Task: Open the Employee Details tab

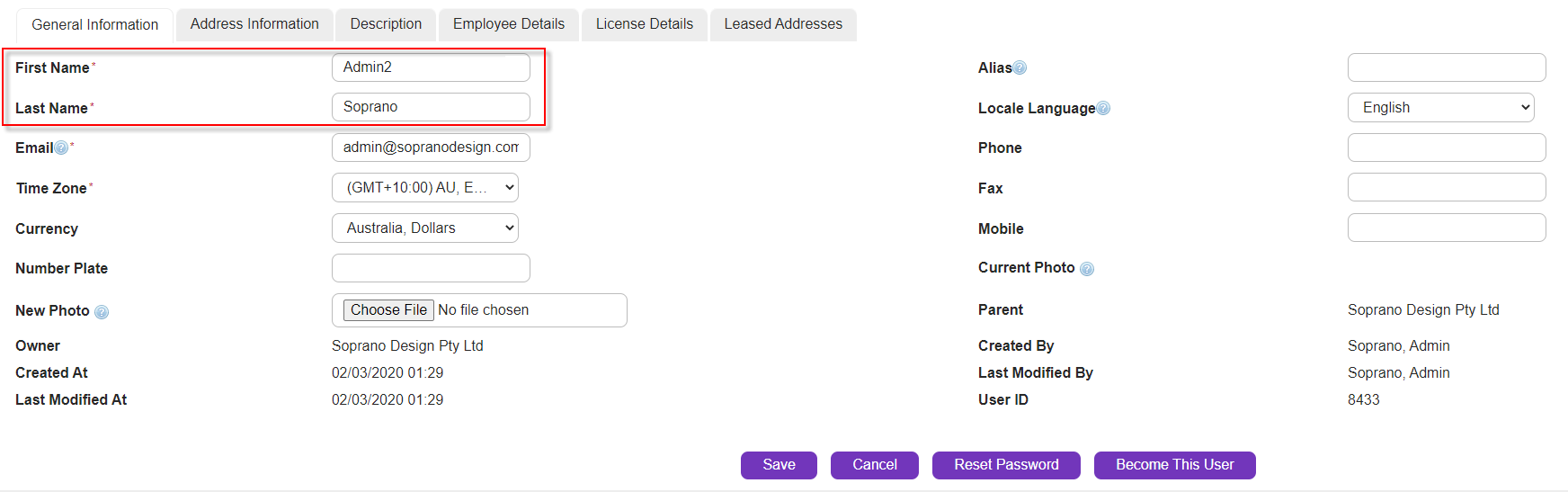Action: [509, 24]
